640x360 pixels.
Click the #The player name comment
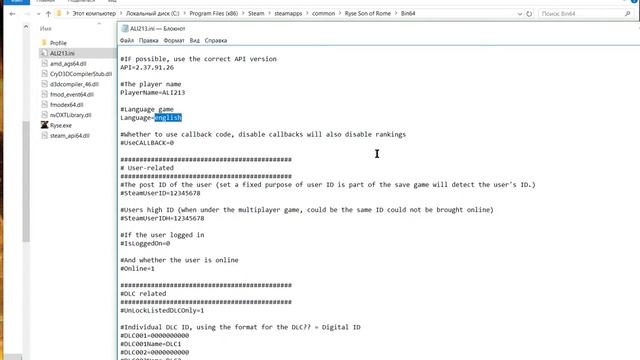pyautogui.click(x=151, y=84)
